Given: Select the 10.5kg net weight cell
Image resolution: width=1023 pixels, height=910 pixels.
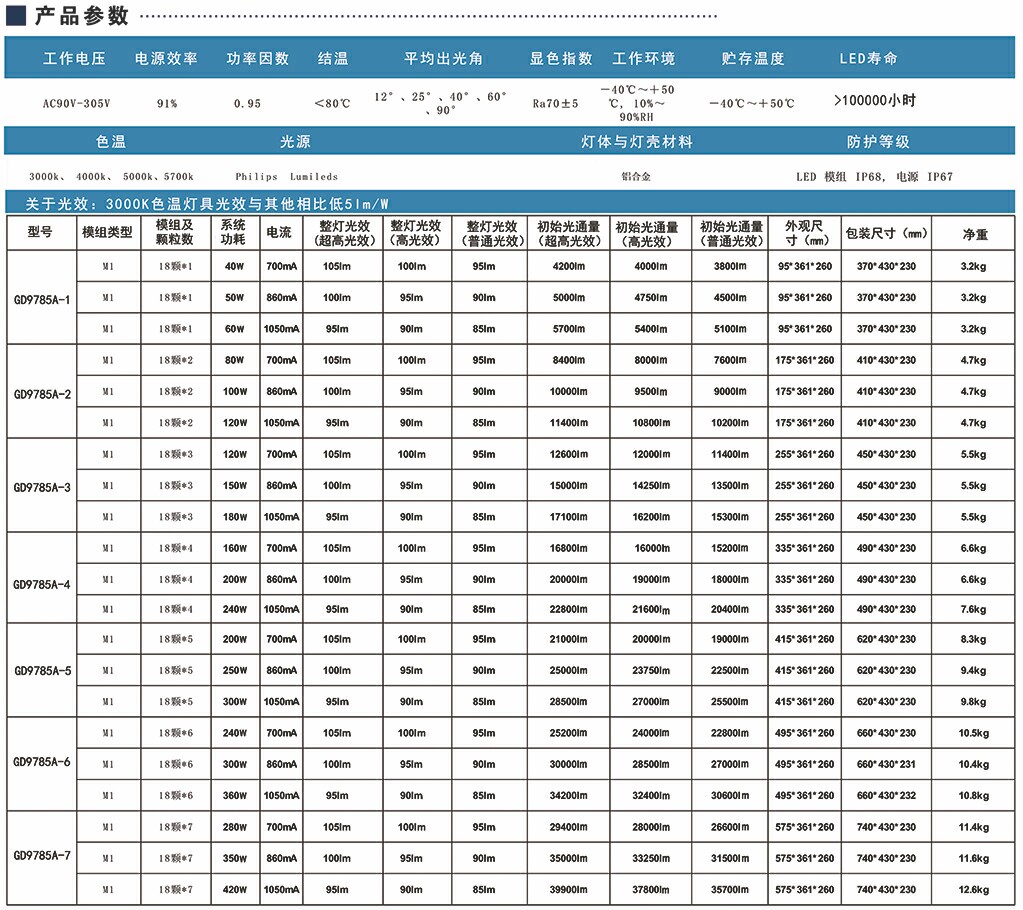Looking at the screenshot, I should click(973, 733).
